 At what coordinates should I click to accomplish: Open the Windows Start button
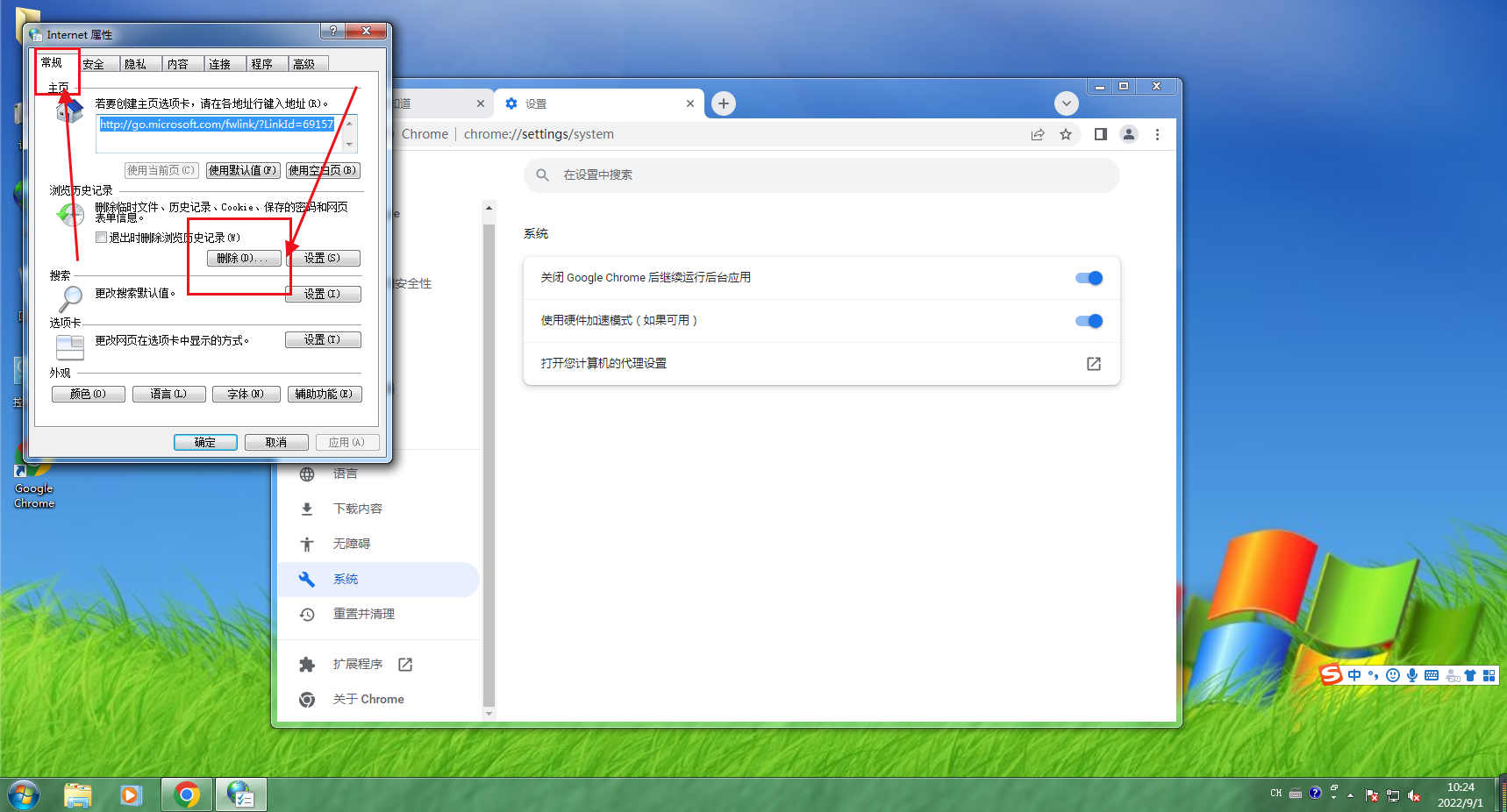click(24, 795)
